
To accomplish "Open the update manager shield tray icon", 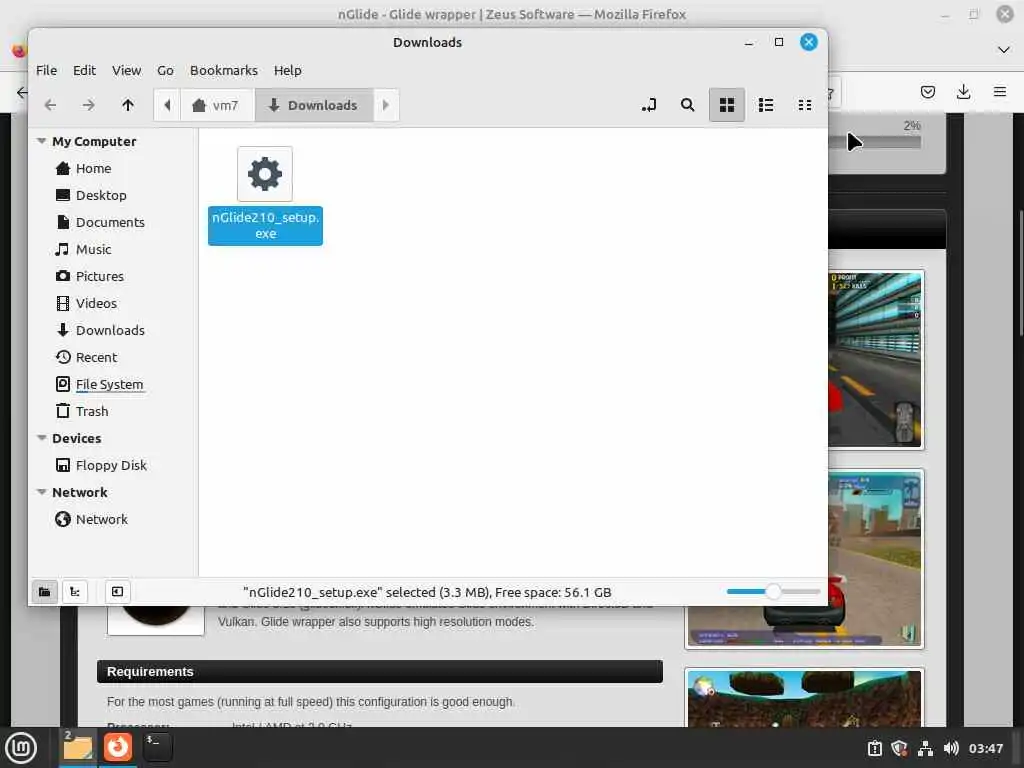I will (x=899, y=748).
